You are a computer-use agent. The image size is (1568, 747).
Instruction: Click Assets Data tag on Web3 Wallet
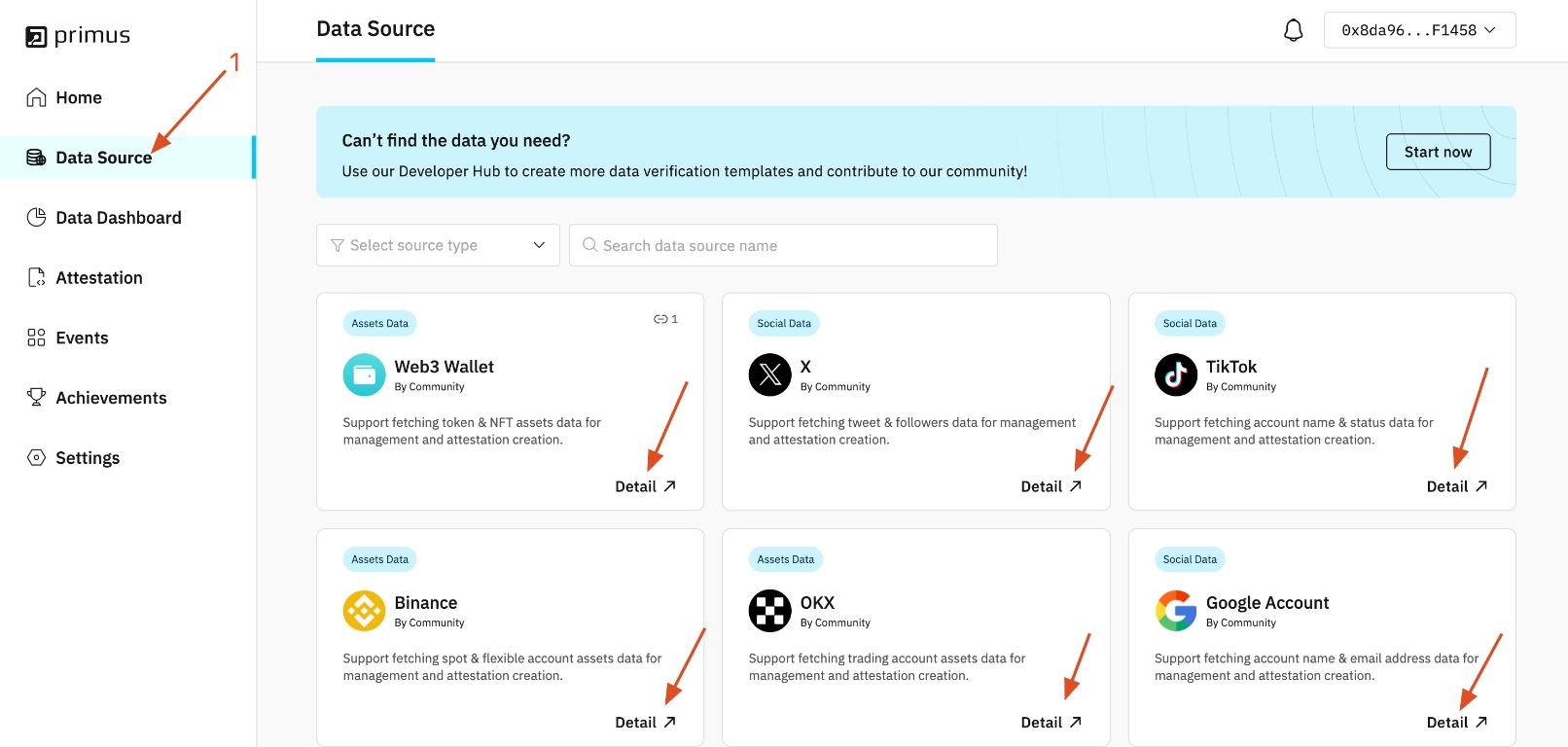tap(380, 323)
